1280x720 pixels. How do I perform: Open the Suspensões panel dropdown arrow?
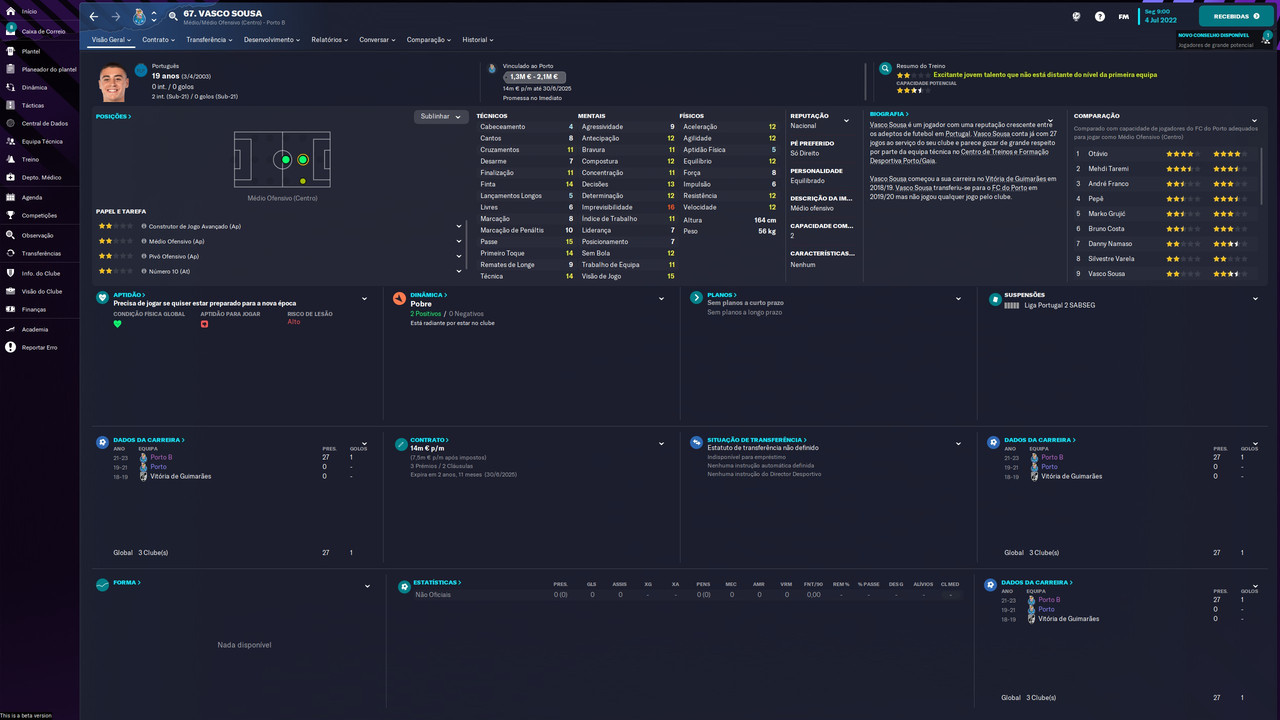1255,299
